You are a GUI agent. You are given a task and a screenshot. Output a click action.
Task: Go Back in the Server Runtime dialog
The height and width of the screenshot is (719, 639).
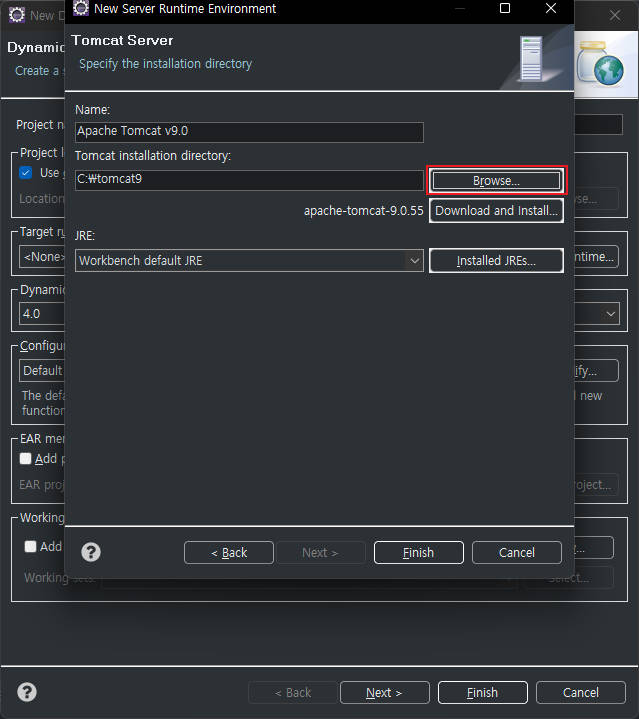pos(229,553)
